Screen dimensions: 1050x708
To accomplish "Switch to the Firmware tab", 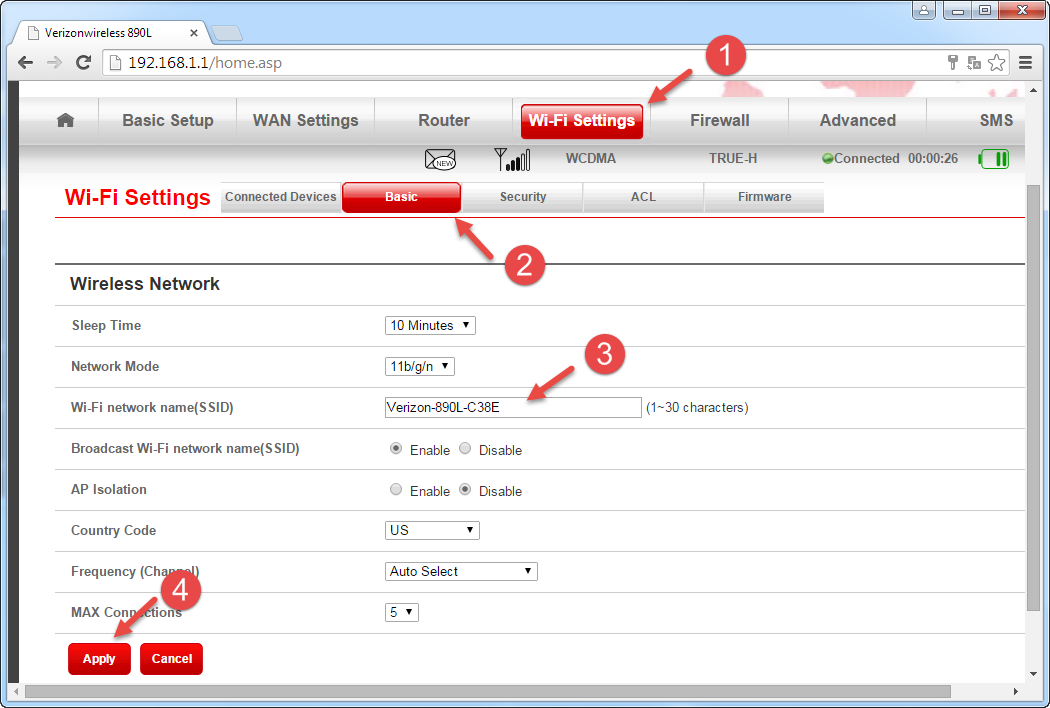I will pyautogui.click(x=765, y=197).
